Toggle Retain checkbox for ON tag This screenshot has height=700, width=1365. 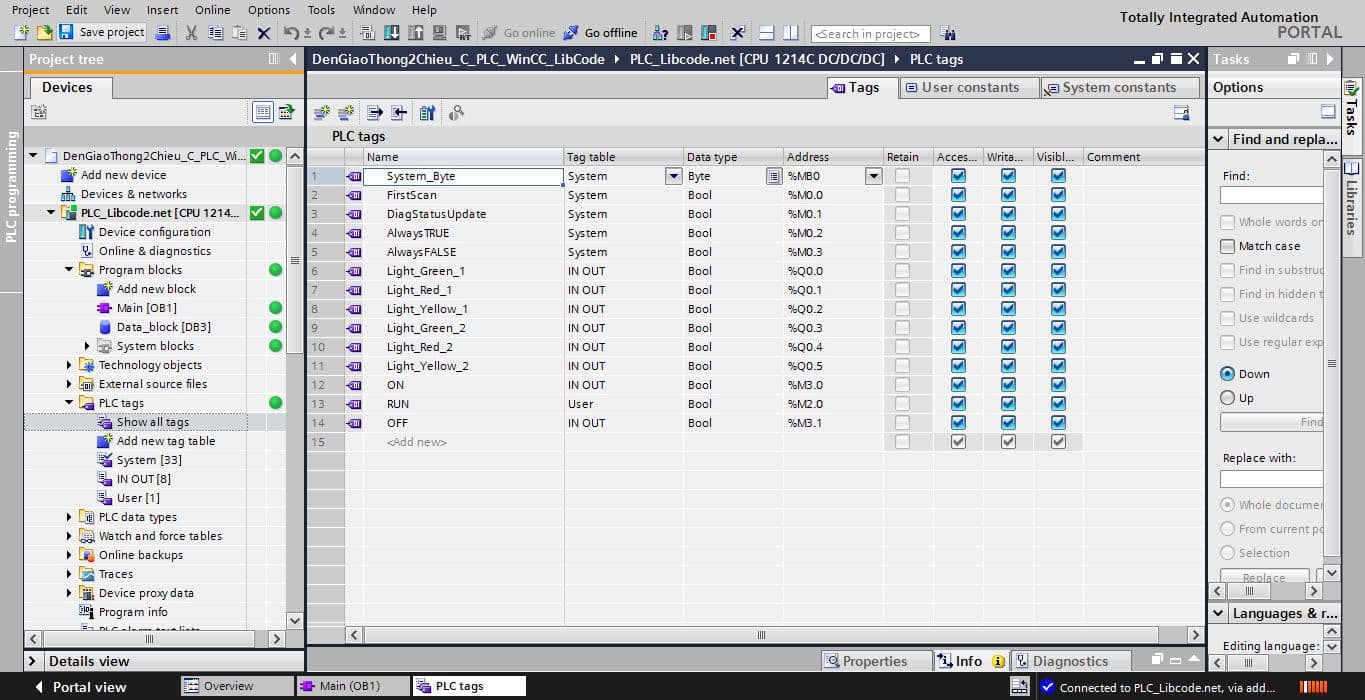(x=902, y=385)
